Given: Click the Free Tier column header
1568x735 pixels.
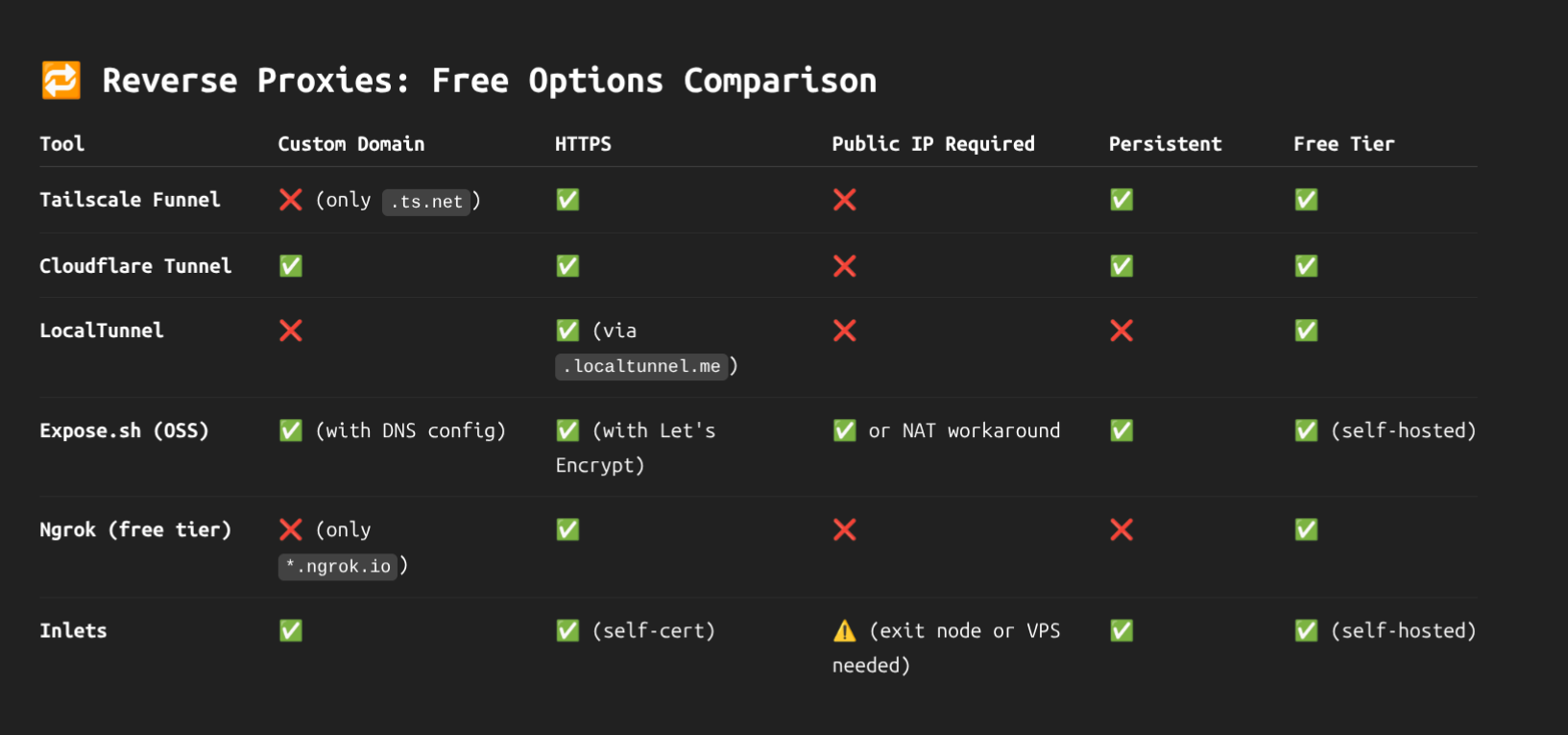Looking at the screenshot, I should pyautogui.click(x=1343, y=144).
